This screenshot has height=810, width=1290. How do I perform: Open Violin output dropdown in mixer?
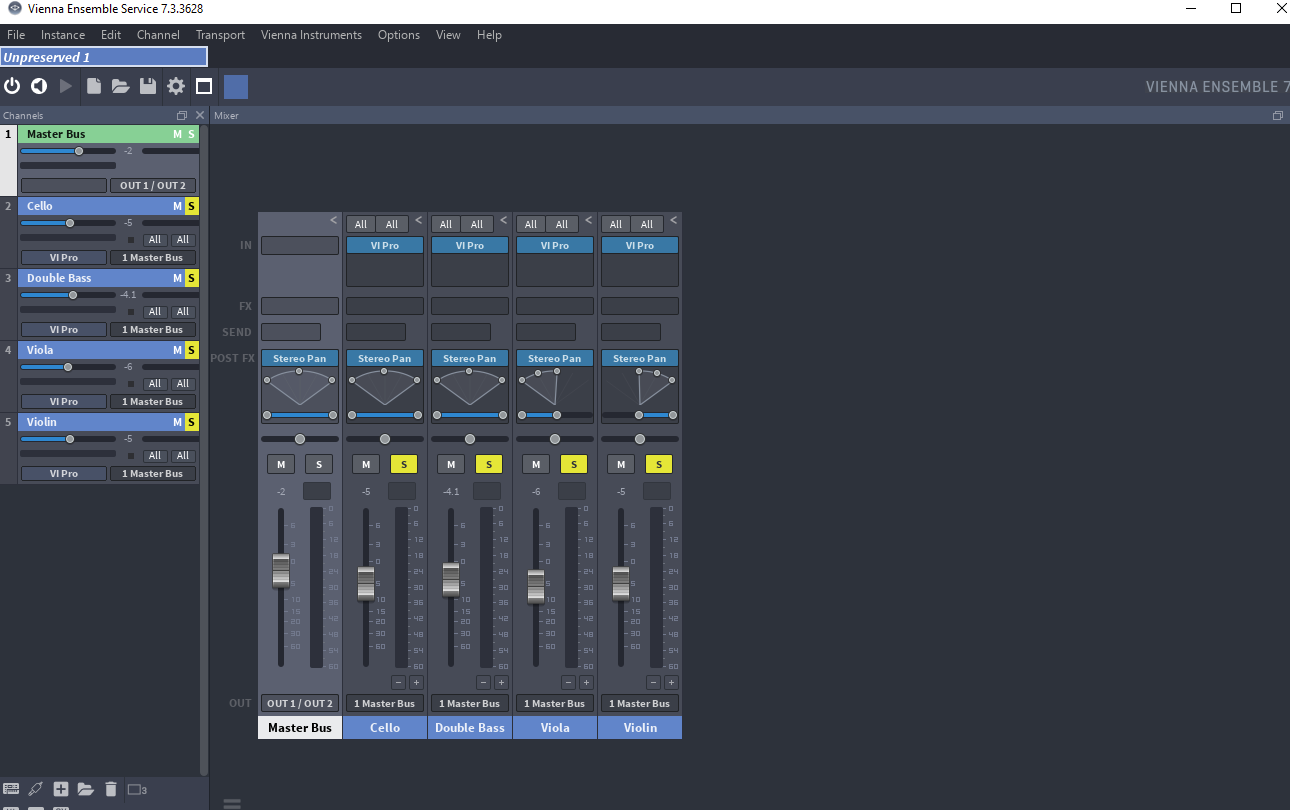click(x=640, y=703)
